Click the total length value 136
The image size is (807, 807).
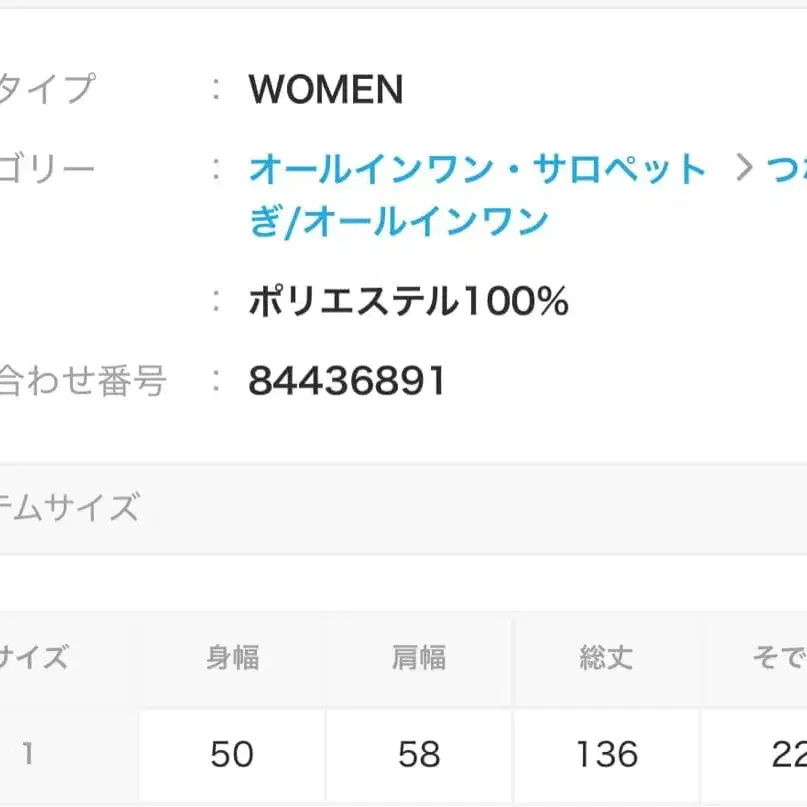(607, 754)
